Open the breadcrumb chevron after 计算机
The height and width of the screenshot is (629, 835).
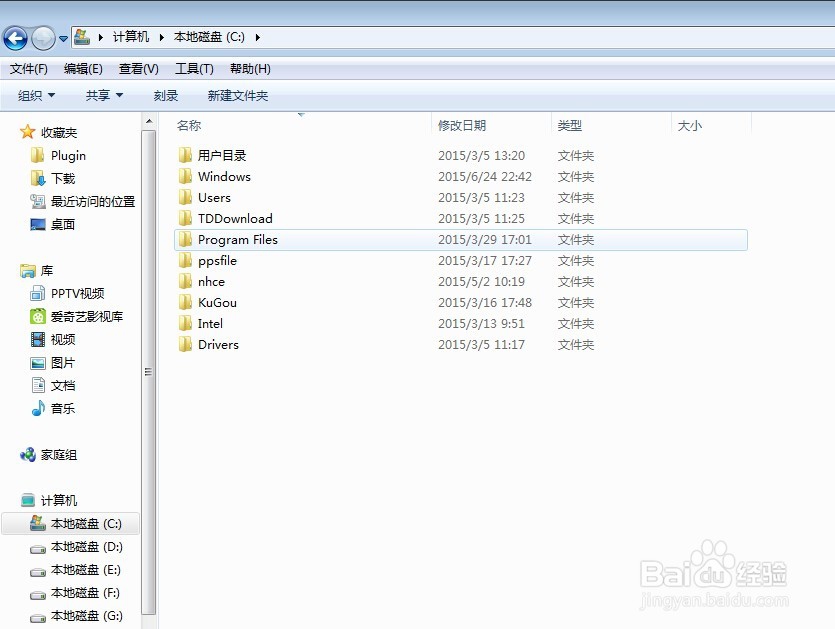(x=156, y=38)
